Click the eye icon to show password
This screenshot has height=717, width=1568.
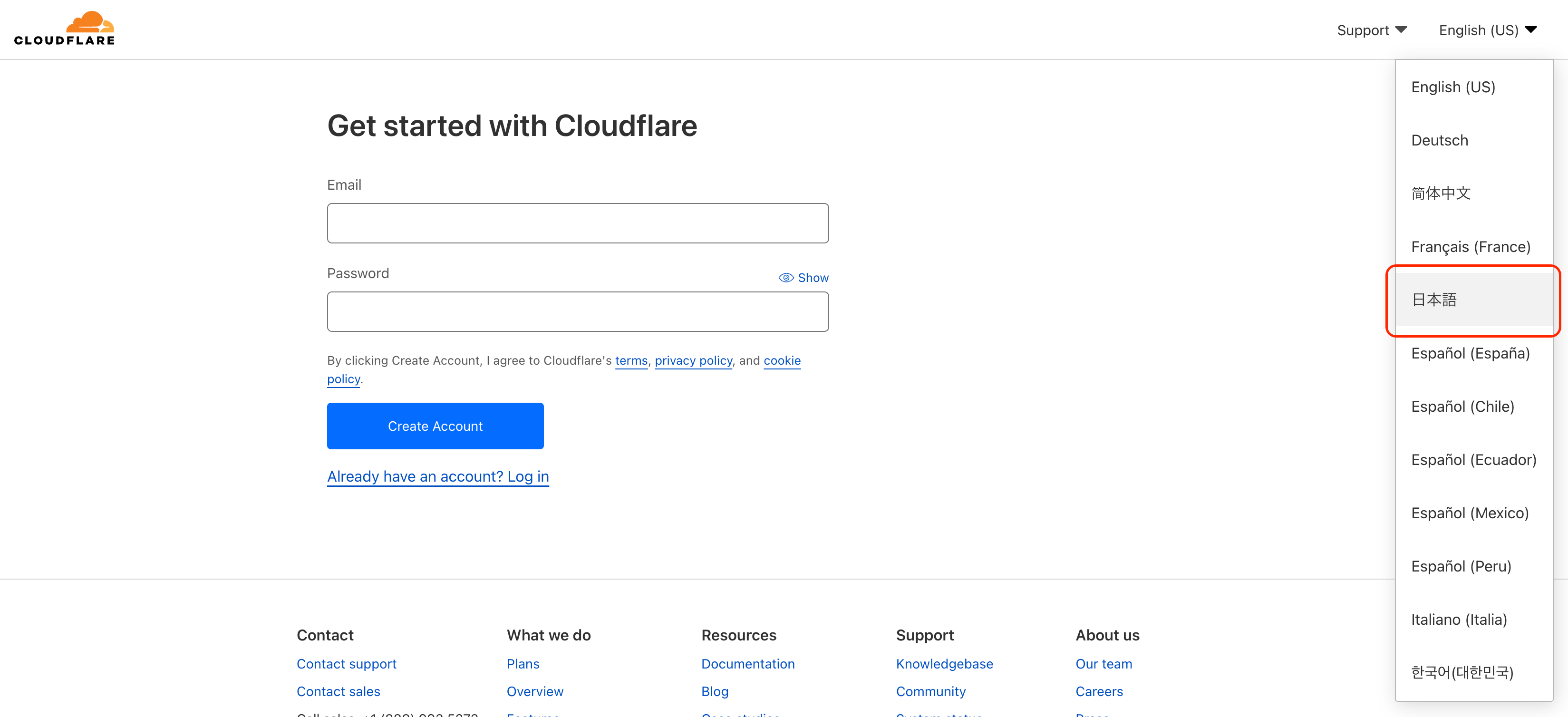783,277
